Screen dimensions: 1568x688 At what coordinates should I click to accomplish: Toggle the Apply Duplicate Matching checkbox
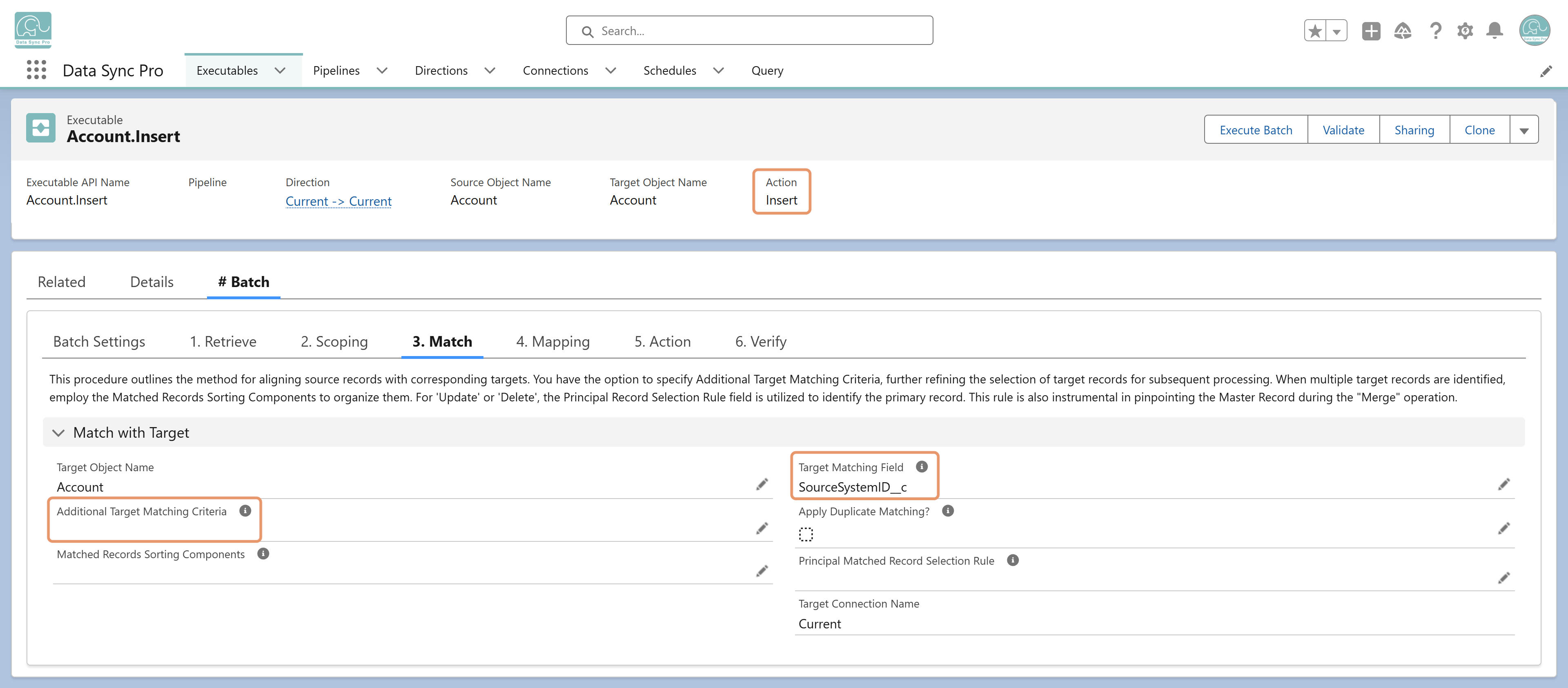pyautogui.click(x=806, y=534)
